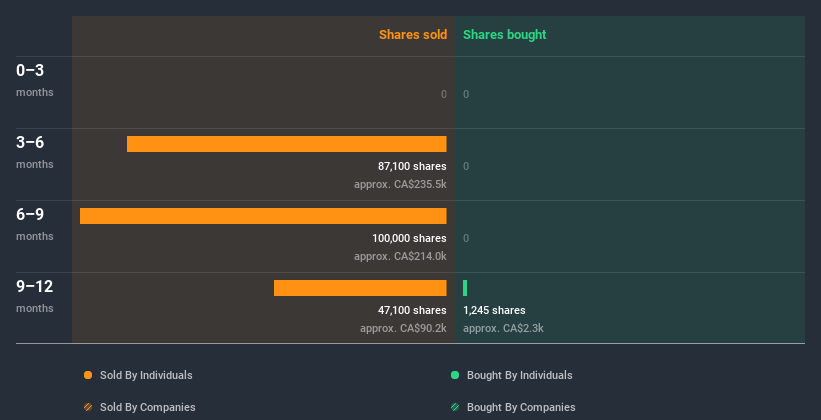Click the orange Sold By Individuals legend dot
The height and width of the screenshot is (420, 821).
88,375
